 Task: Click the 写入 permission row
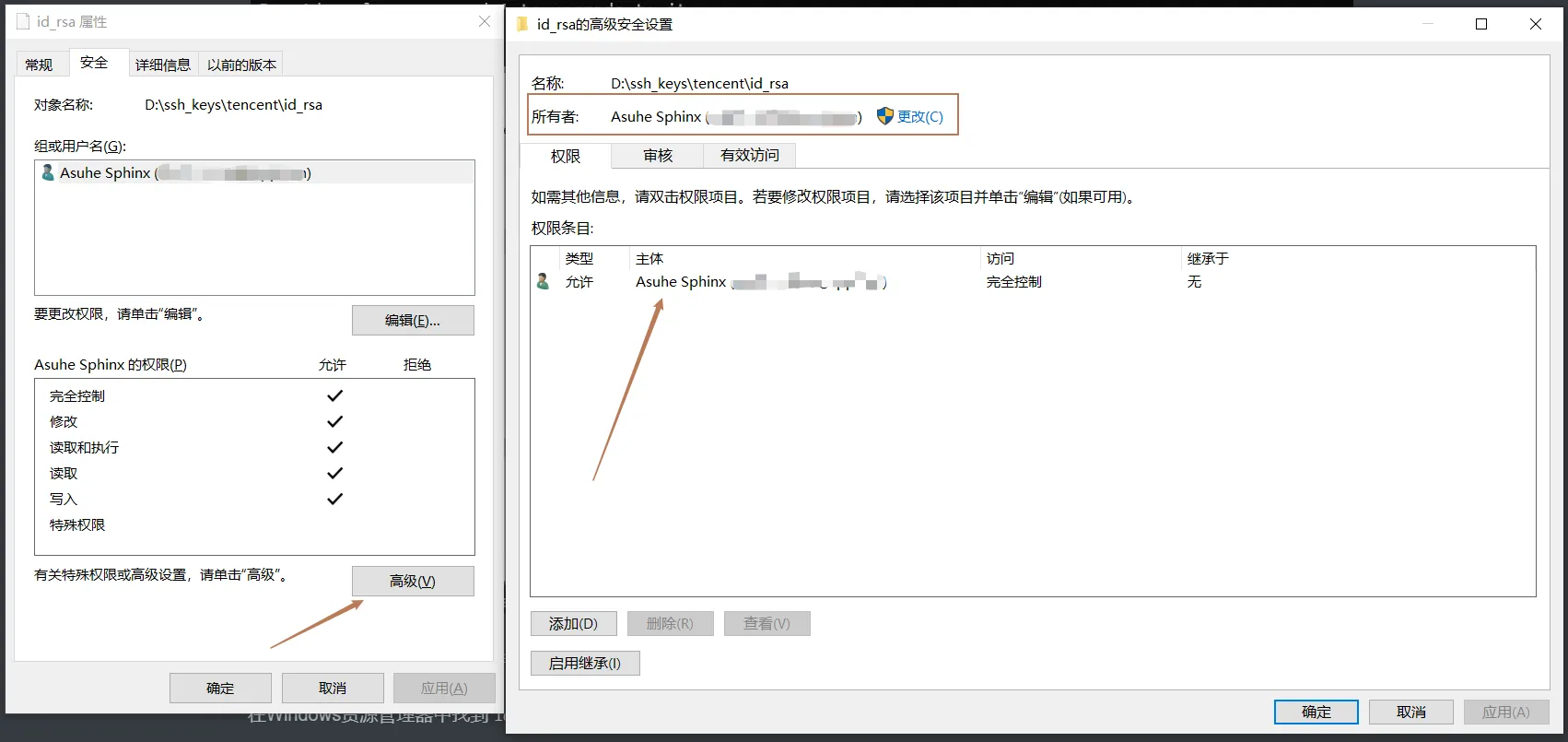[254, 500]
